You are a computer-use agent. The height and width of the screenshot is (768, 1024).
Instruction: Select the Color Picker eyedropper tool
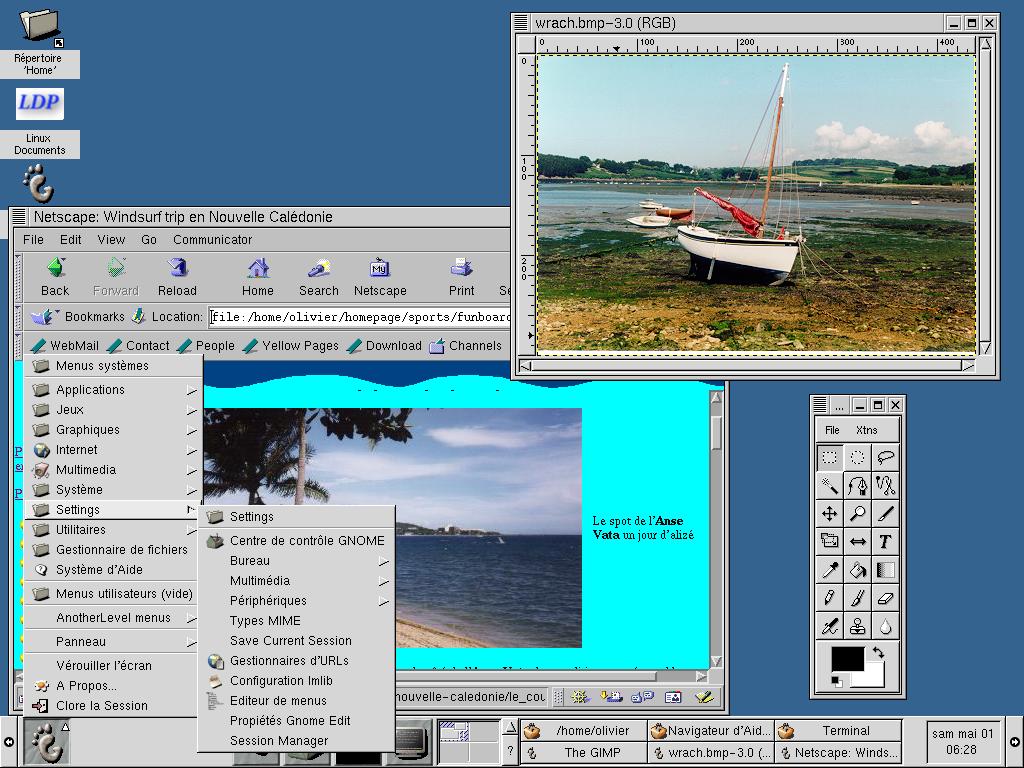(x=829, y=569)
